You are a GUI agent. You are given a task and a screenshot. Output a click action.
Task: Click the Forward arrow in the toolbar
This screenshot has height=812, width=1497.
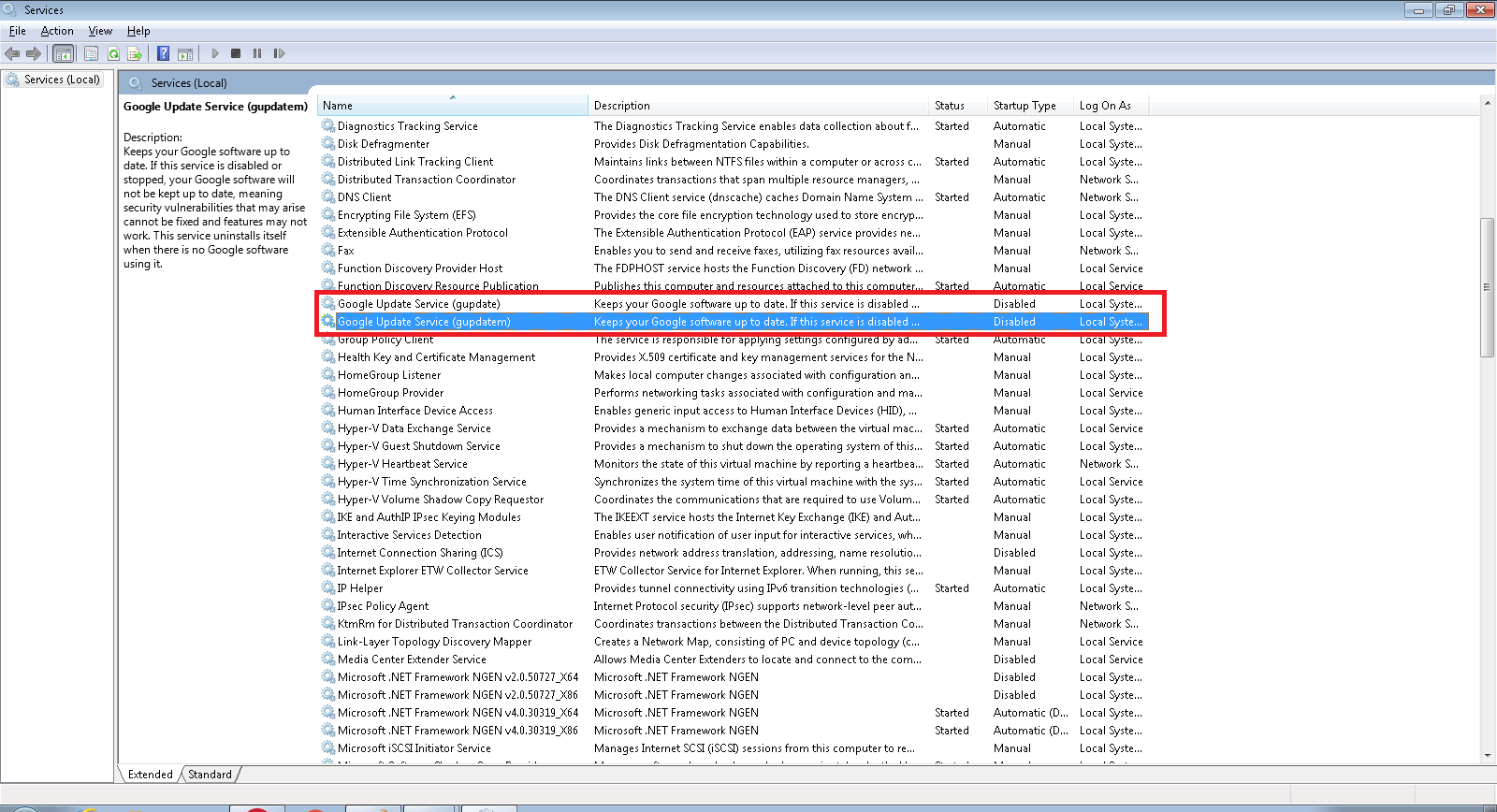coord(34,53)
